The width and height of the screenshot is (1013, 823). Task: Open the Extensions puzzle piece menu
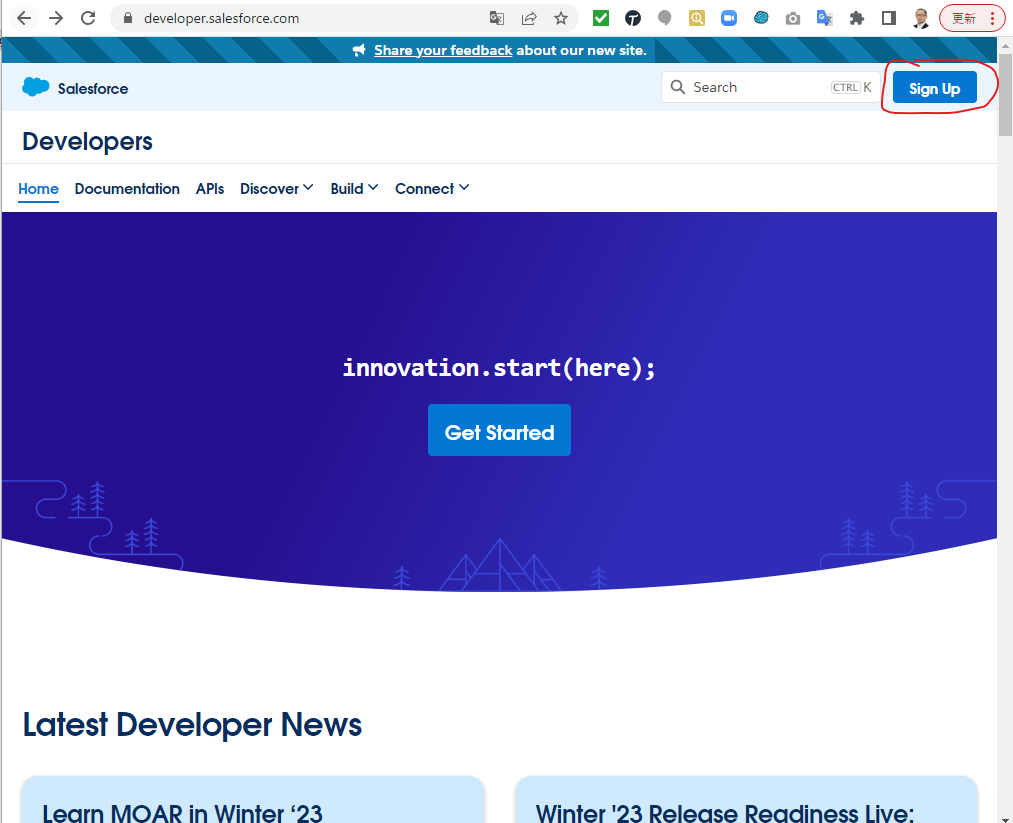(857, 18)
